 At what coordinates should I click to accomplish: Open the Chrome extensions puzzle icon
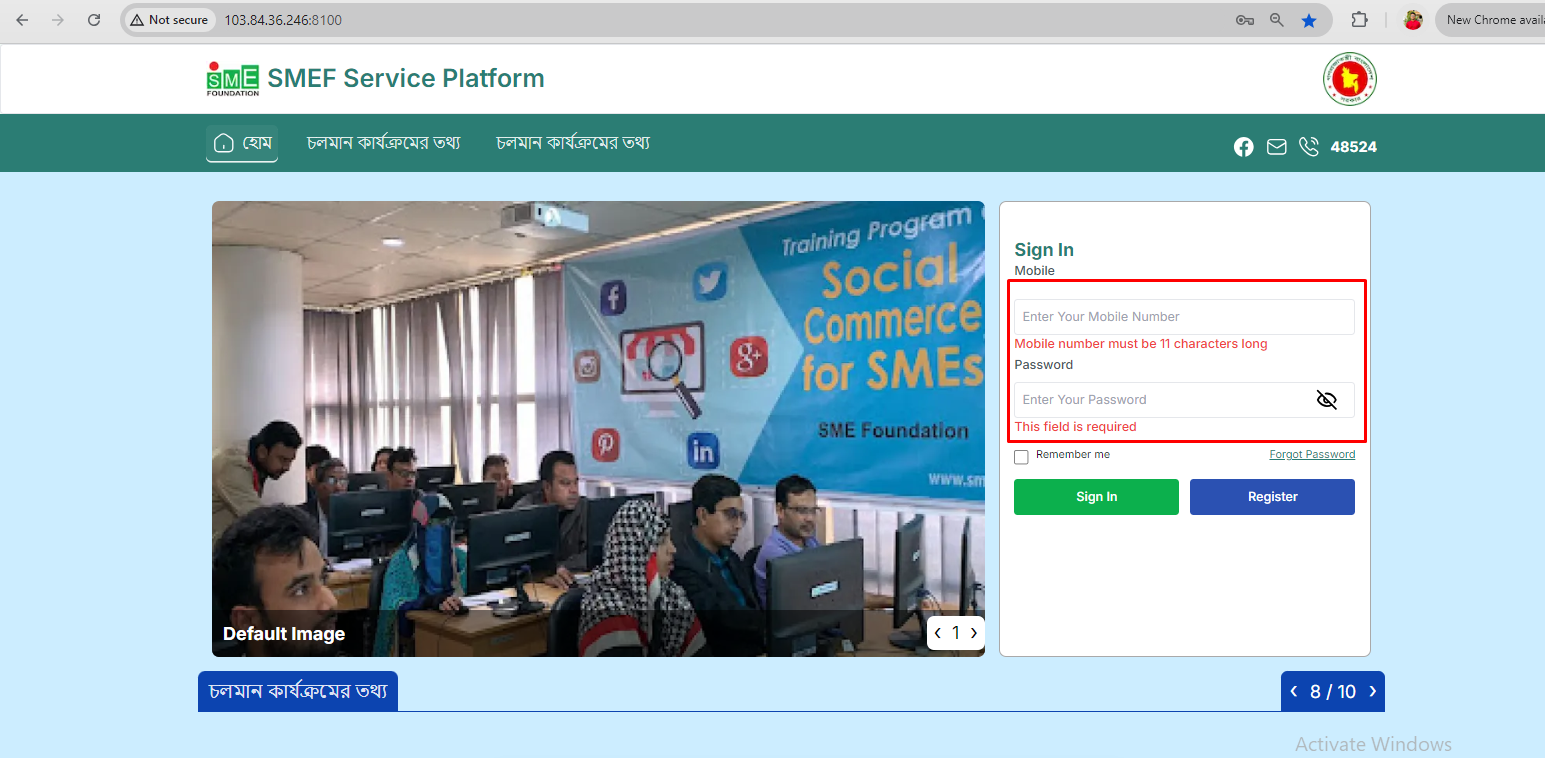tap(1360, 20)
